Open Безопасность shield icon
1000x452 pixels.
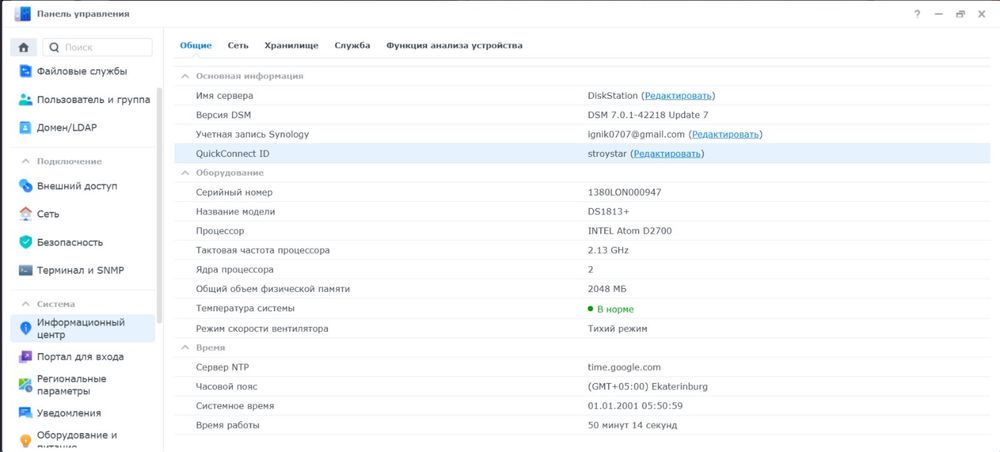26,242
